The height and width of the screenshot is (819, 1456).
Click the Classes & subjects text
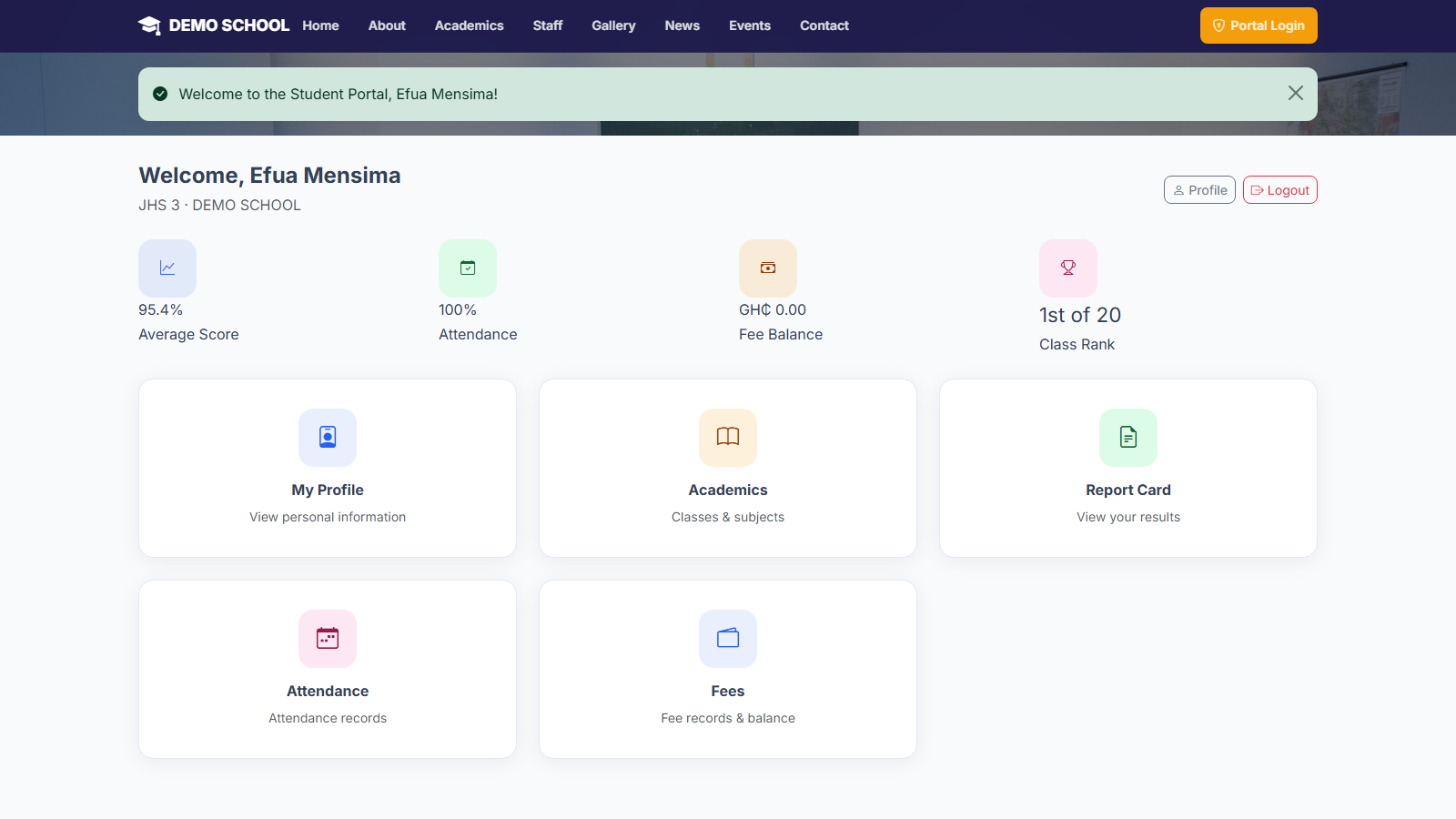(x=728, y=517)
